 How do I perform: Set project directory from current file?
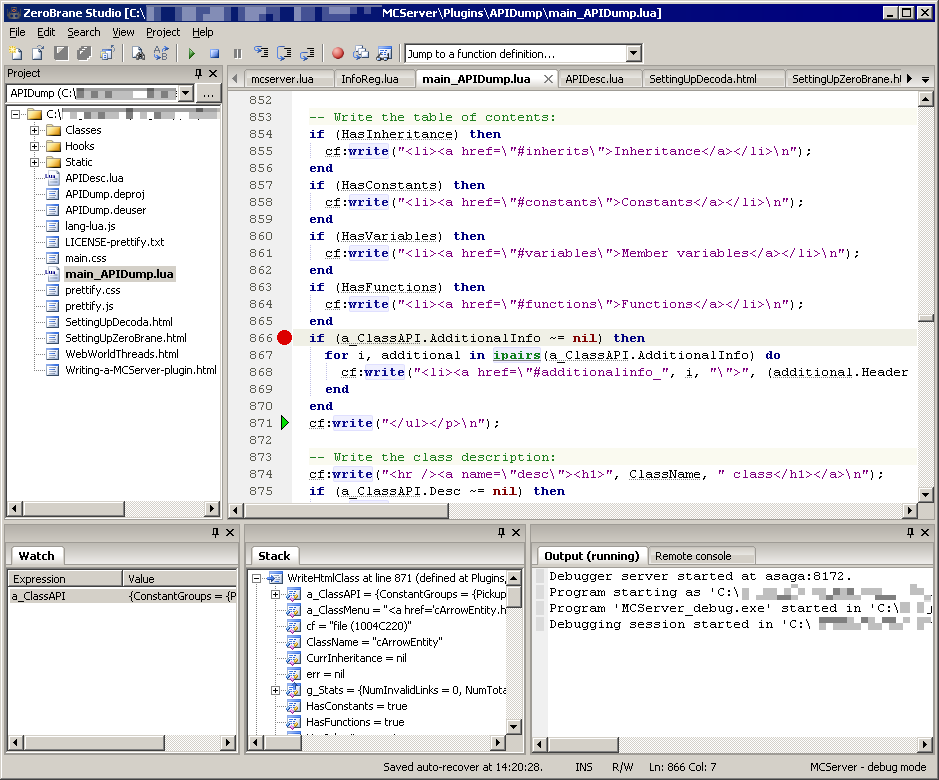pos(107,53)
